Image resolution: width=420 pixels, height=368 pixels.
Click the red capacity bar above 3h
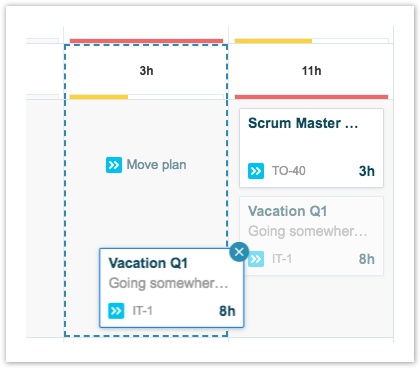point(146,41)
